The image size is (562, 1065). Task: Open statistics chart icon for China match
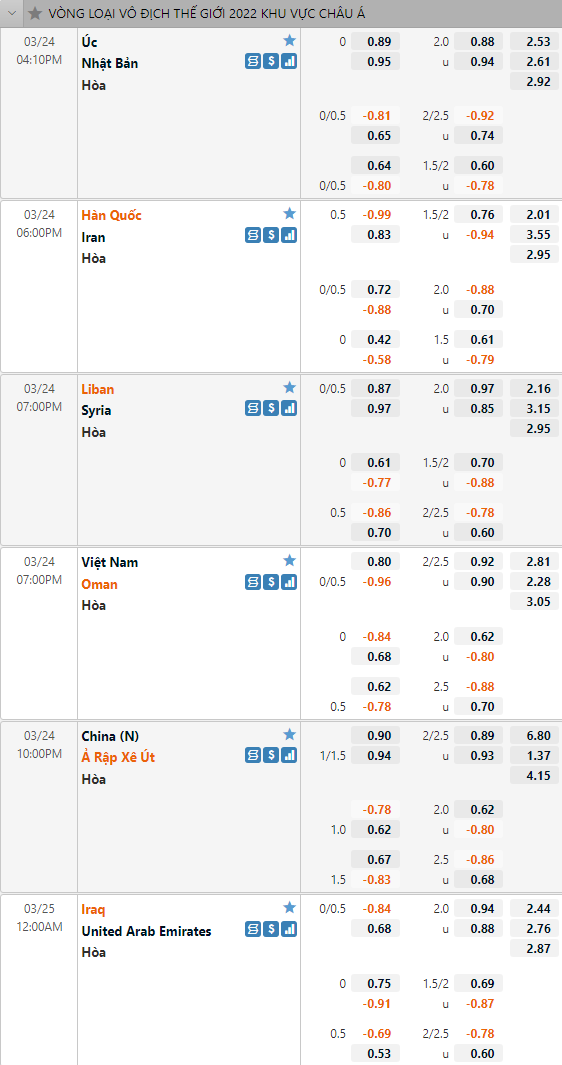pyautogui.click(x=289, y=755)
